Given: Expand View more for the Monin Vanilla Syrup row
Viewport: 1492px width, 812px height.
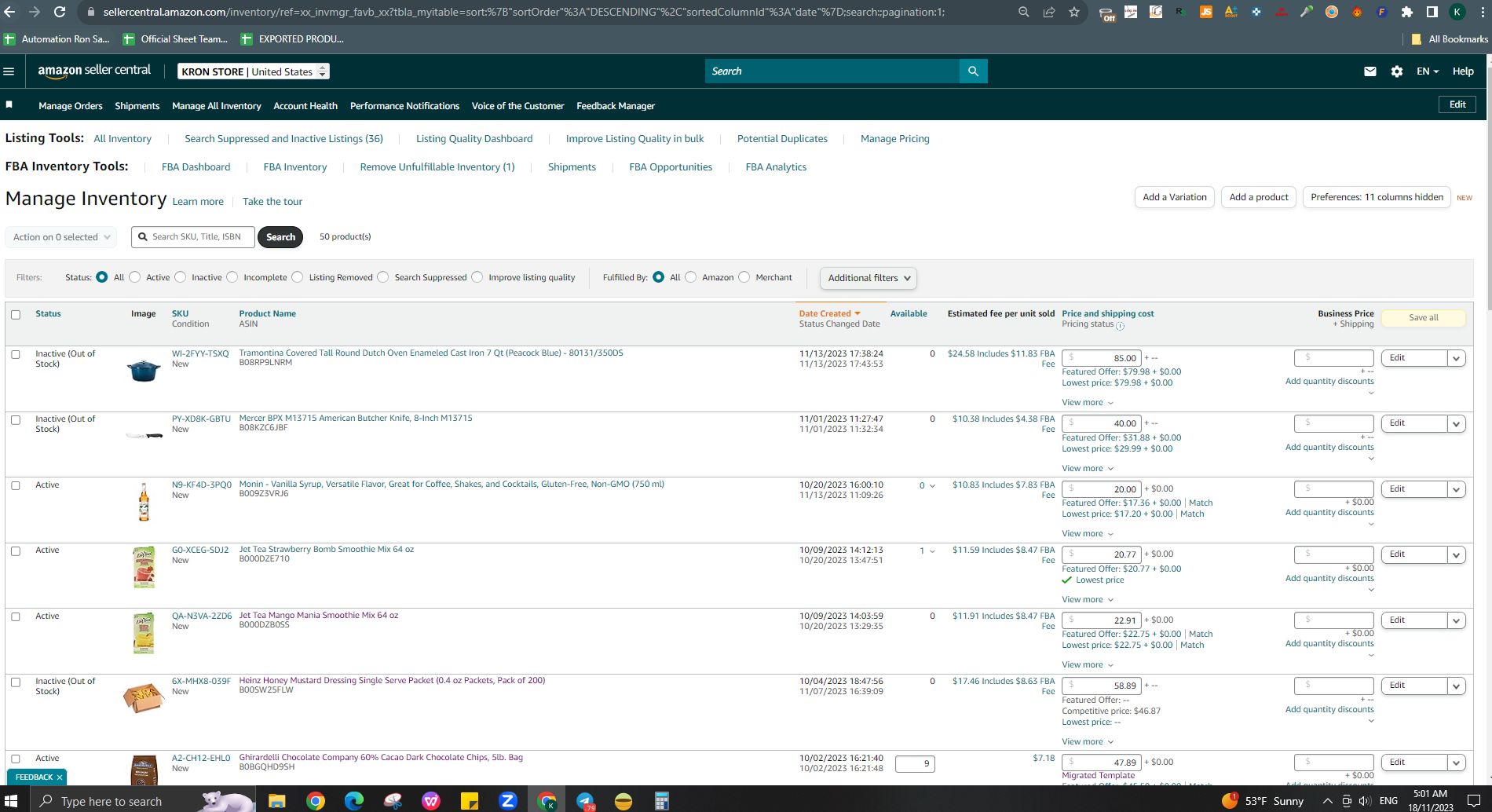Looking at the screenshot, I should coord(1088,534).
